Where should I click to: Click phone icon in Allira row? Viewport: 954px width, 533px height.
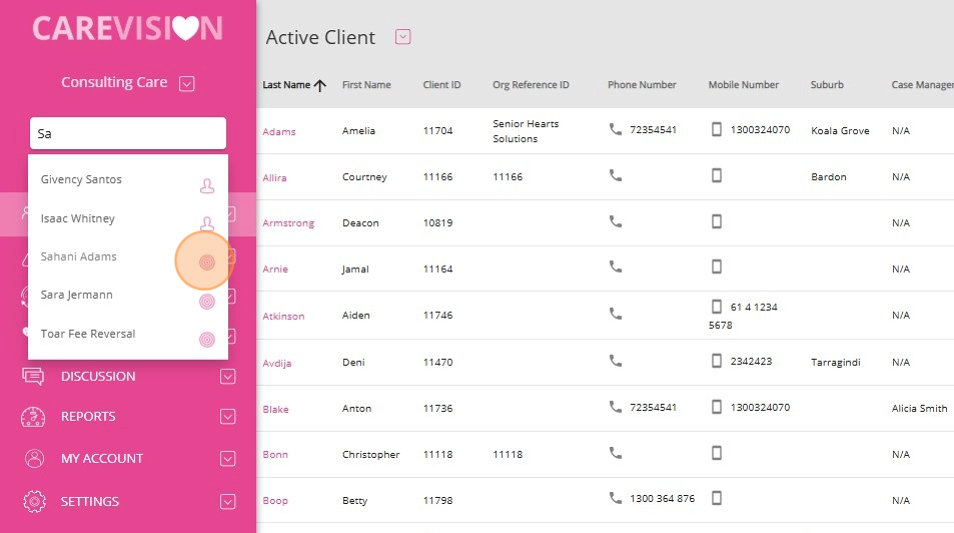616,175
